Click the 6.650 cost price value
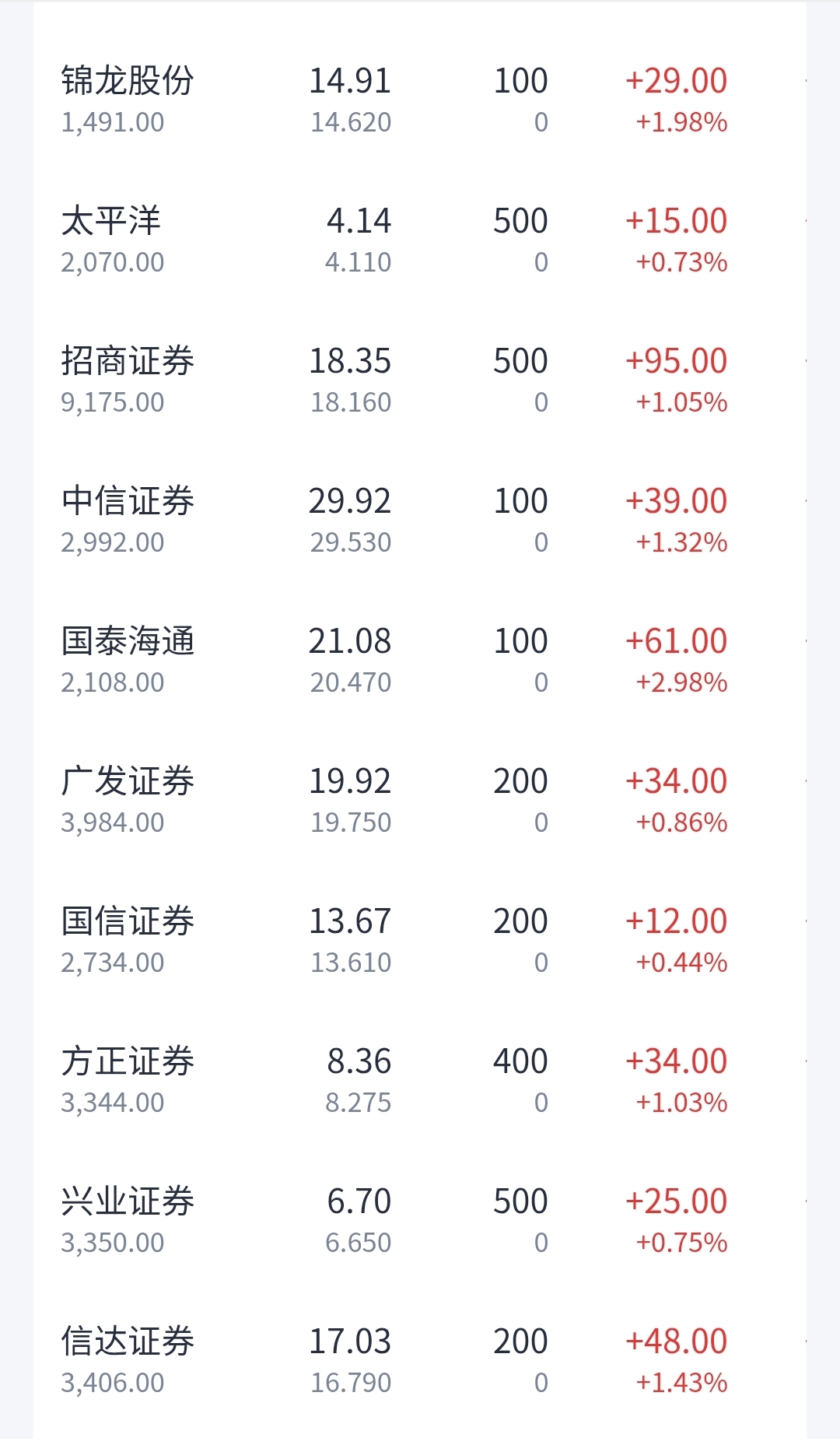 pos(358,1243)
